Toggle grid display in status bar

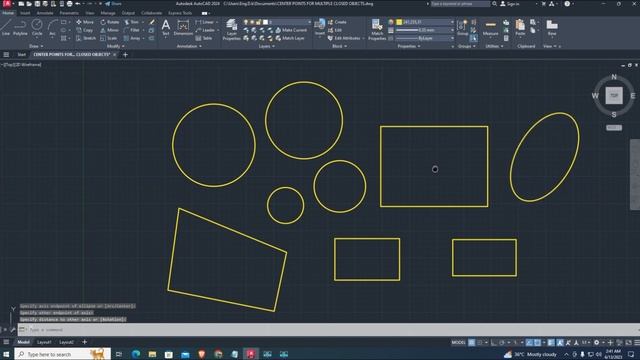click(471, 342)
